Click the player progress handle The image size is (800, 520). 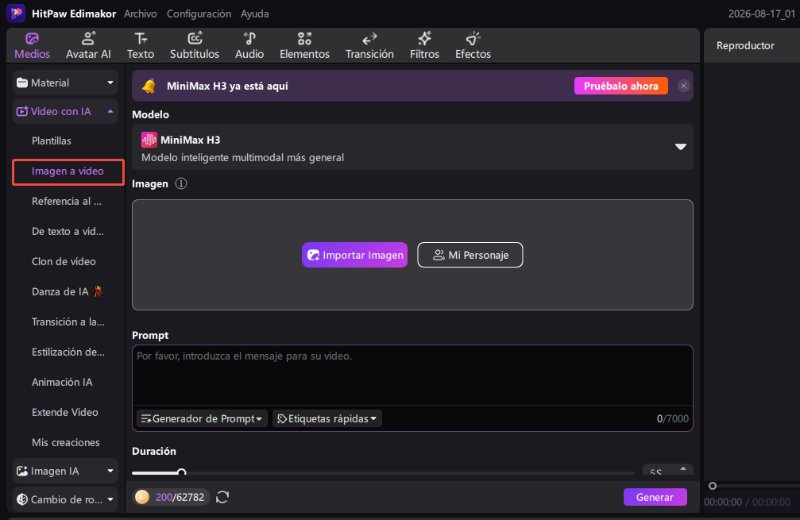click(713, 486)
